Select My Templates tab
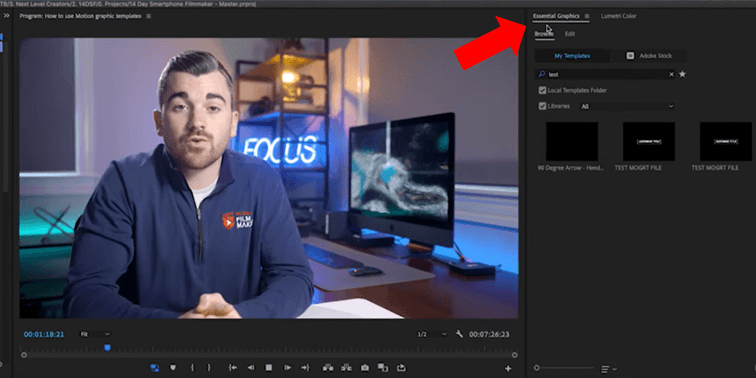 click(x=572, y=56)
